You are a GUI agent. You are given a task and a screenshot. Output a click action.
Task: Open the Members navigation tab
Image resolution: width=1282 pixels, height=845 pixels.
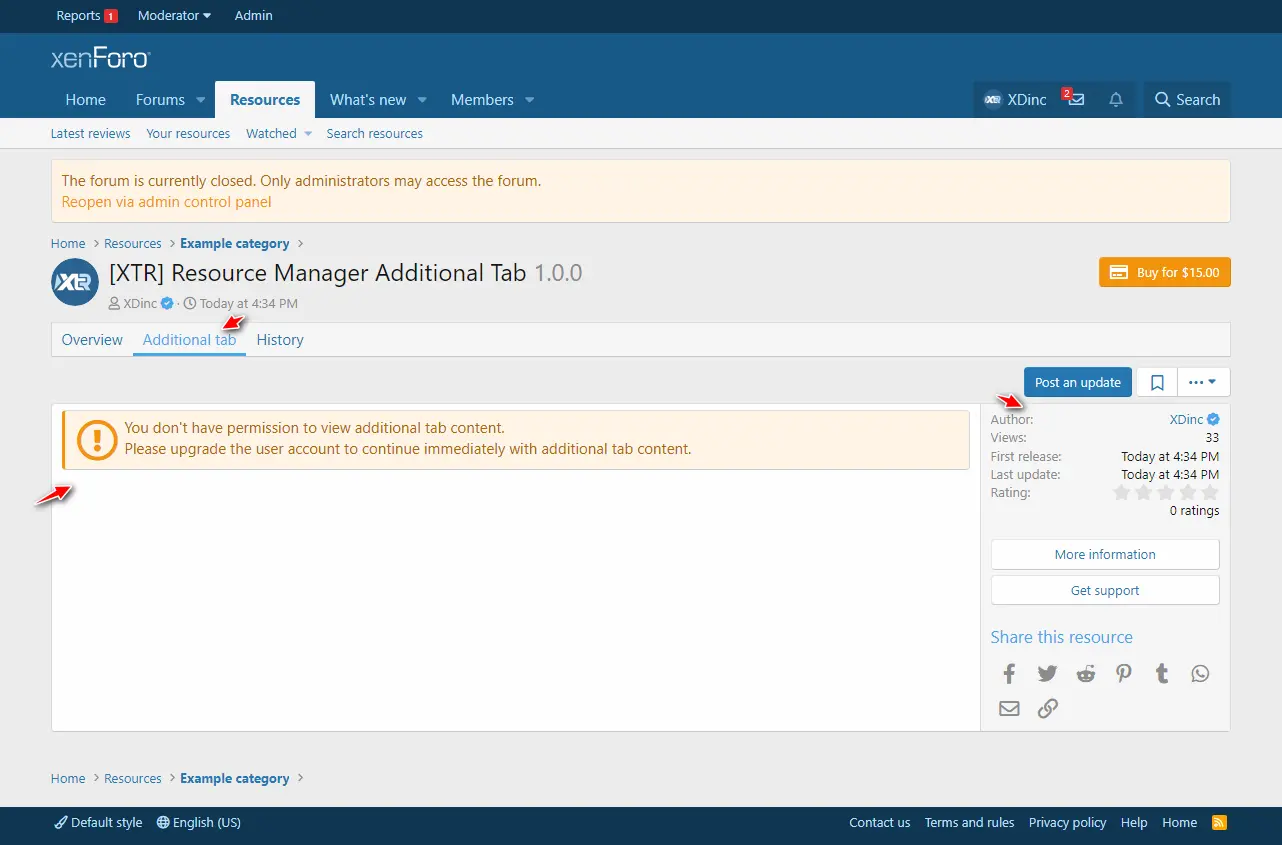482,100
